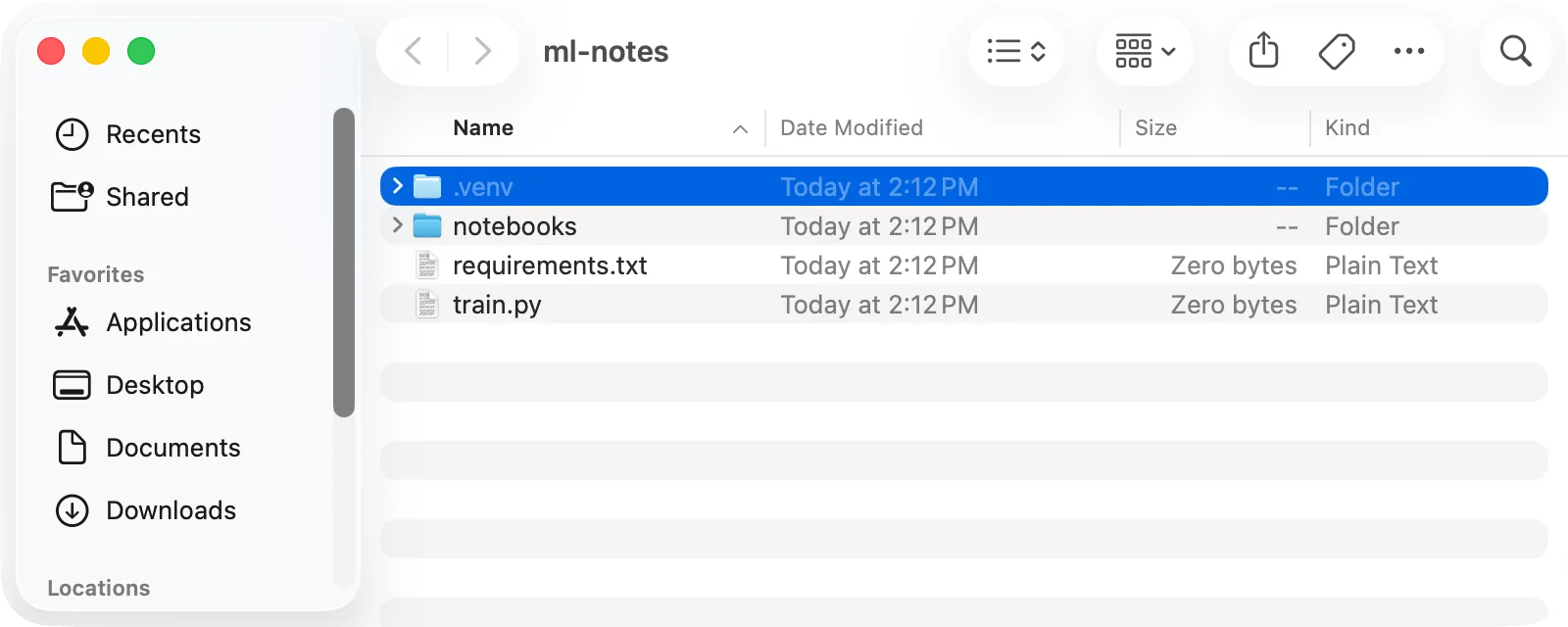The width and height of the screenshot is (1568, 627).
Task: Click the Date Modified value of notebooks
Action: (879, 226)
